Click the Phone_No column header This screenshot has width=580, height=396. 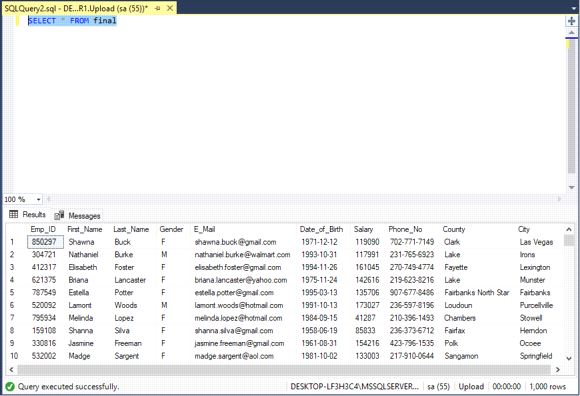405,229
